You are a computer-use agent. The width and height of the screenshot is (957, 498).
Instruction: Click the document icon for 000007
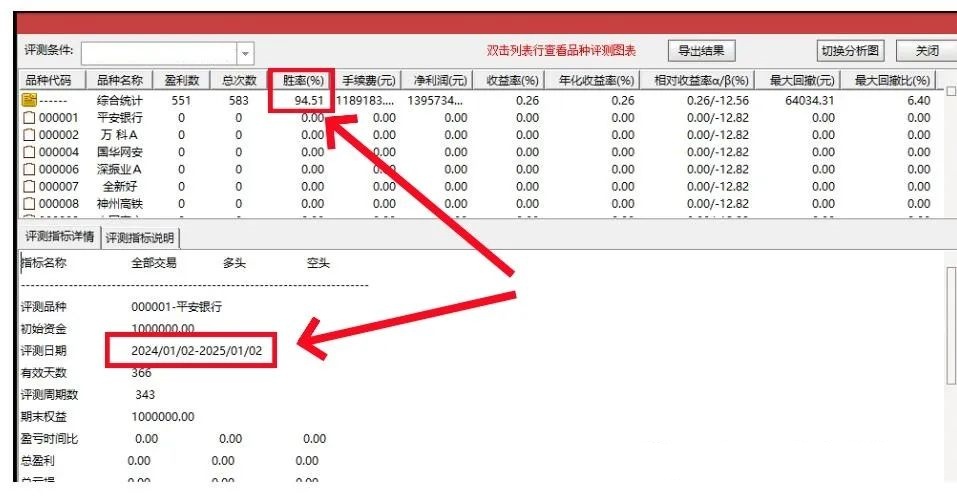point(29,186)
